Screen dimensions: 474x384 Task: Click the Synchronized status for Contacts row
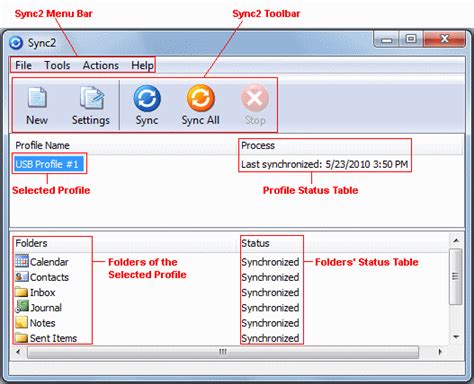[270, 277]
